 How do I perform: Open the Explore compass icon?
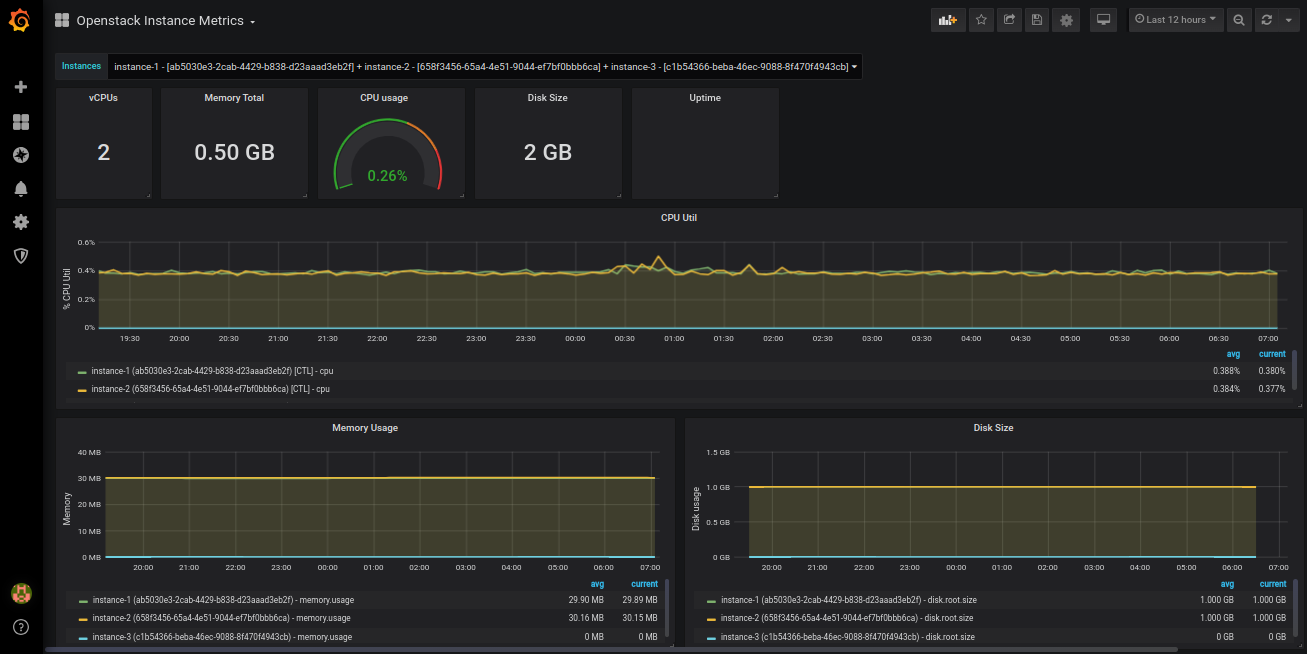(x=20, y=155)
